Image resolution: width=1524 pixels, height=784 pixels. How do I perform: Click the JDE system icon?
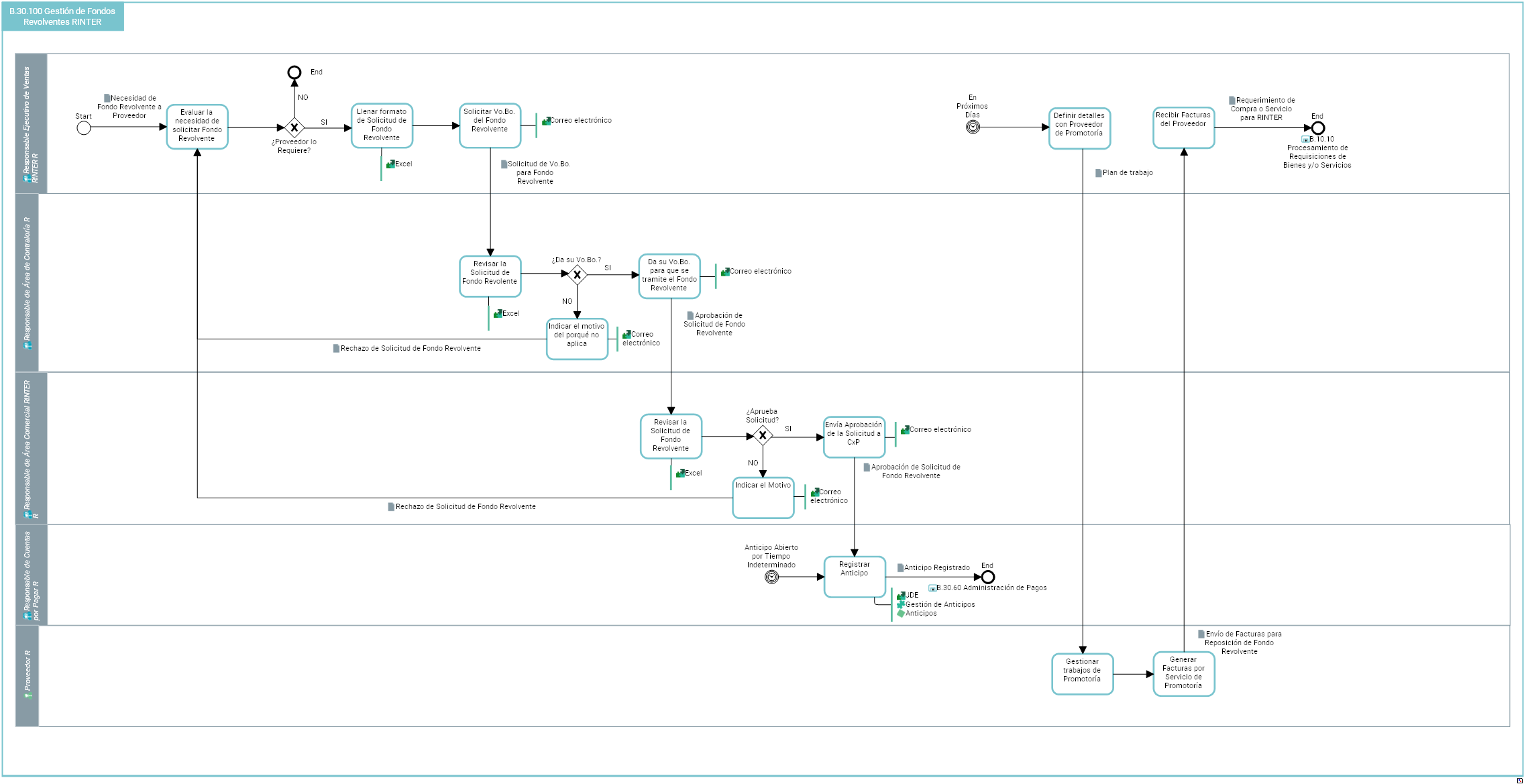(901, 596)
